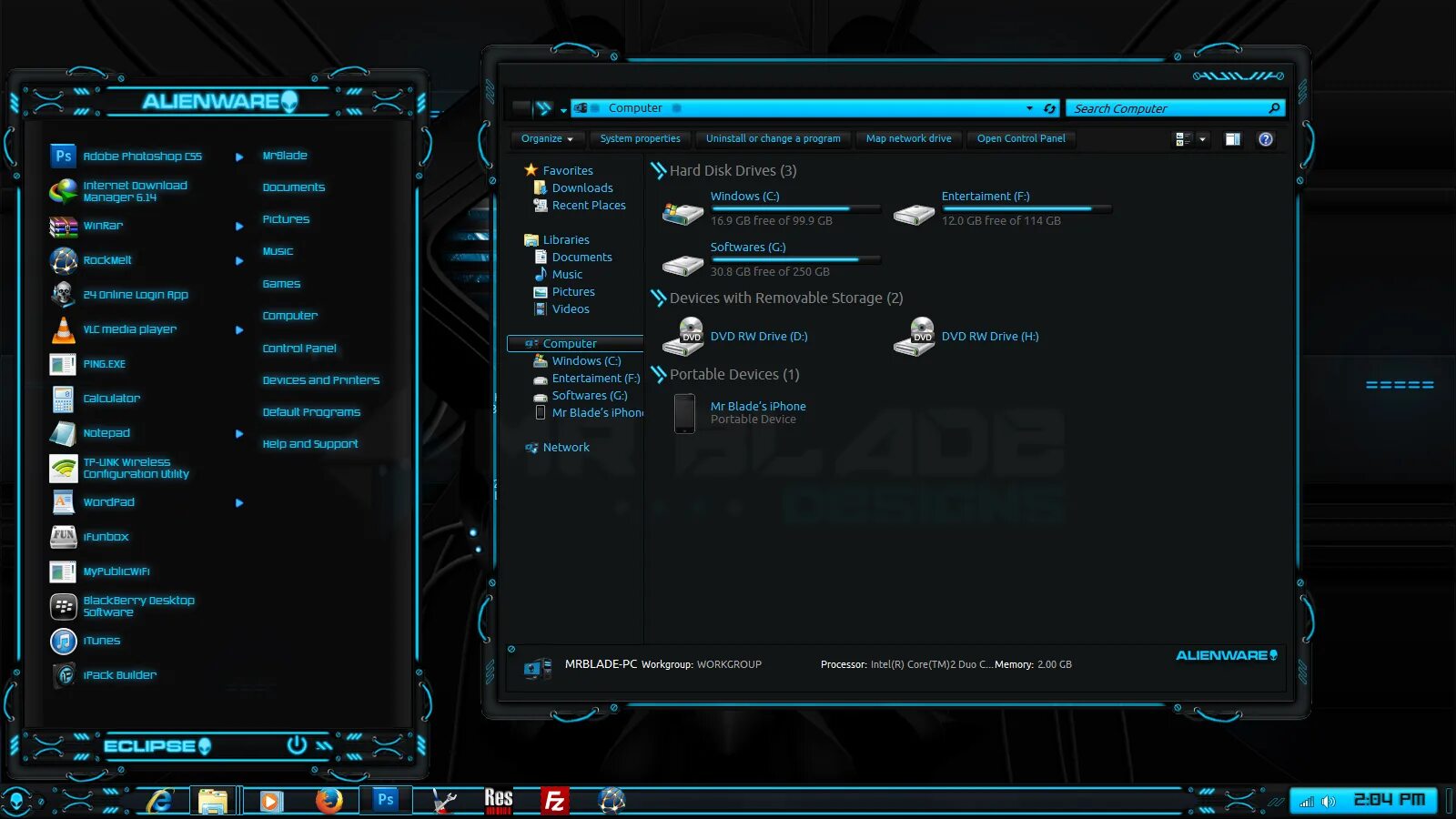Viewport: 1456px width, 819px height.
Task: Click Map network drive button
Action: (x=908, y=138)
